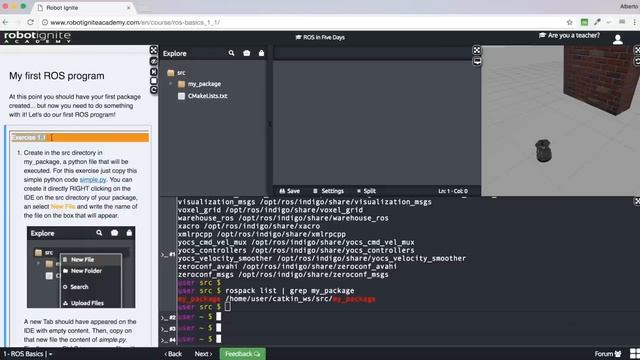Click the grid layout icon beside Forum
Image resolution: width=640 pixels, height=360 pixels.
click(635, 354)
